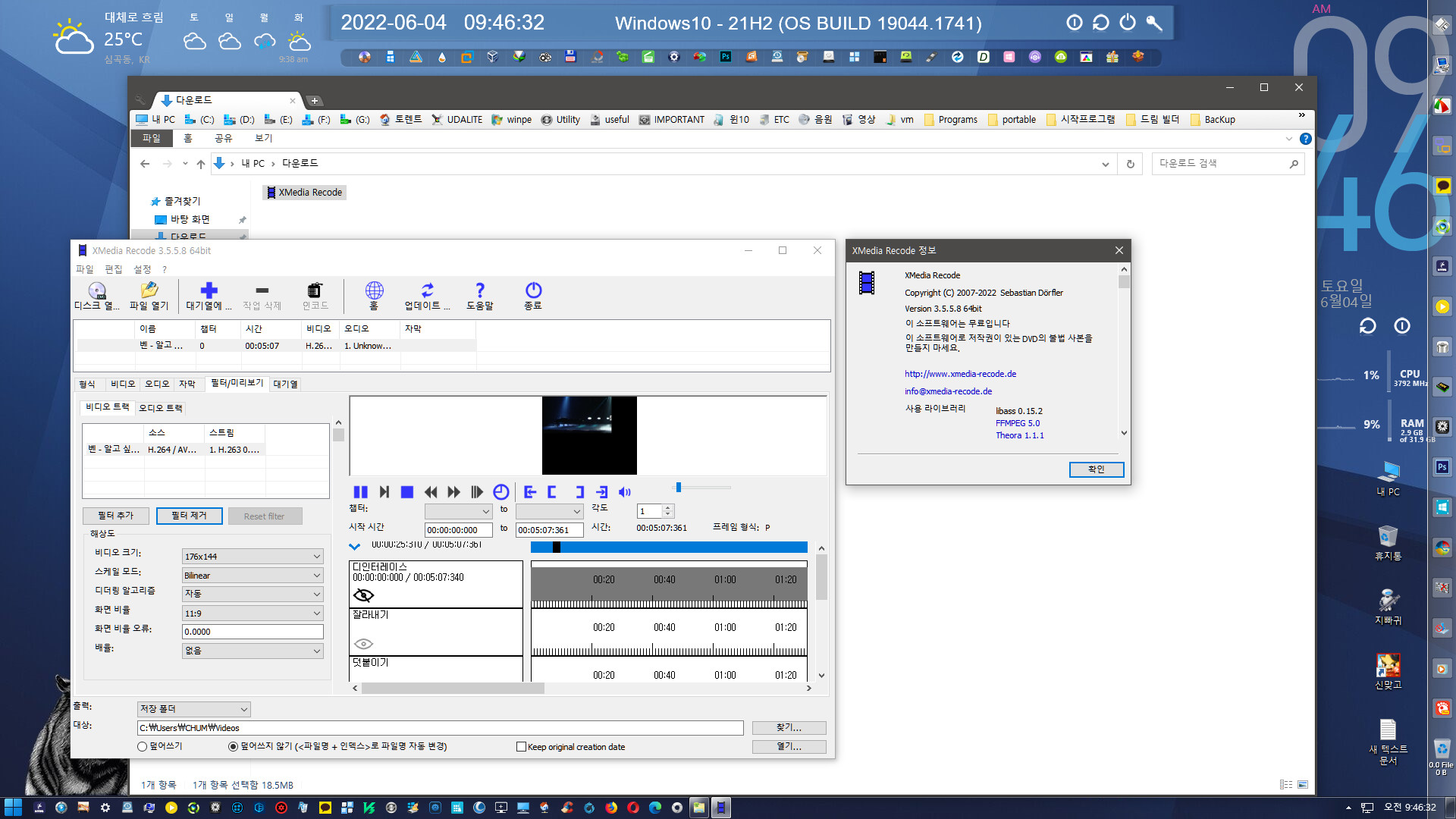This screenshot has width=1456, height=819.
Task: Step to next frame in preview
Action: tap(384, 492)
